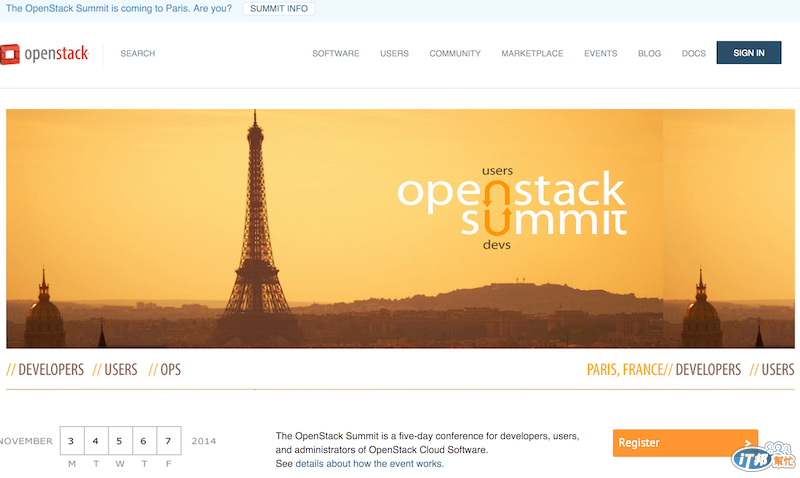This screenshot has width=800, height=478.
Task: Select date box 7 (Friday)
Action: 168,441
